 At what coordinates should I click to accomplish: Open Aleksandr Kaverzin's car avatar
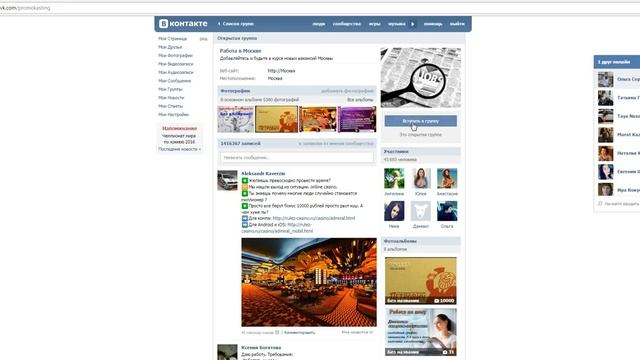tap(227, 180)
